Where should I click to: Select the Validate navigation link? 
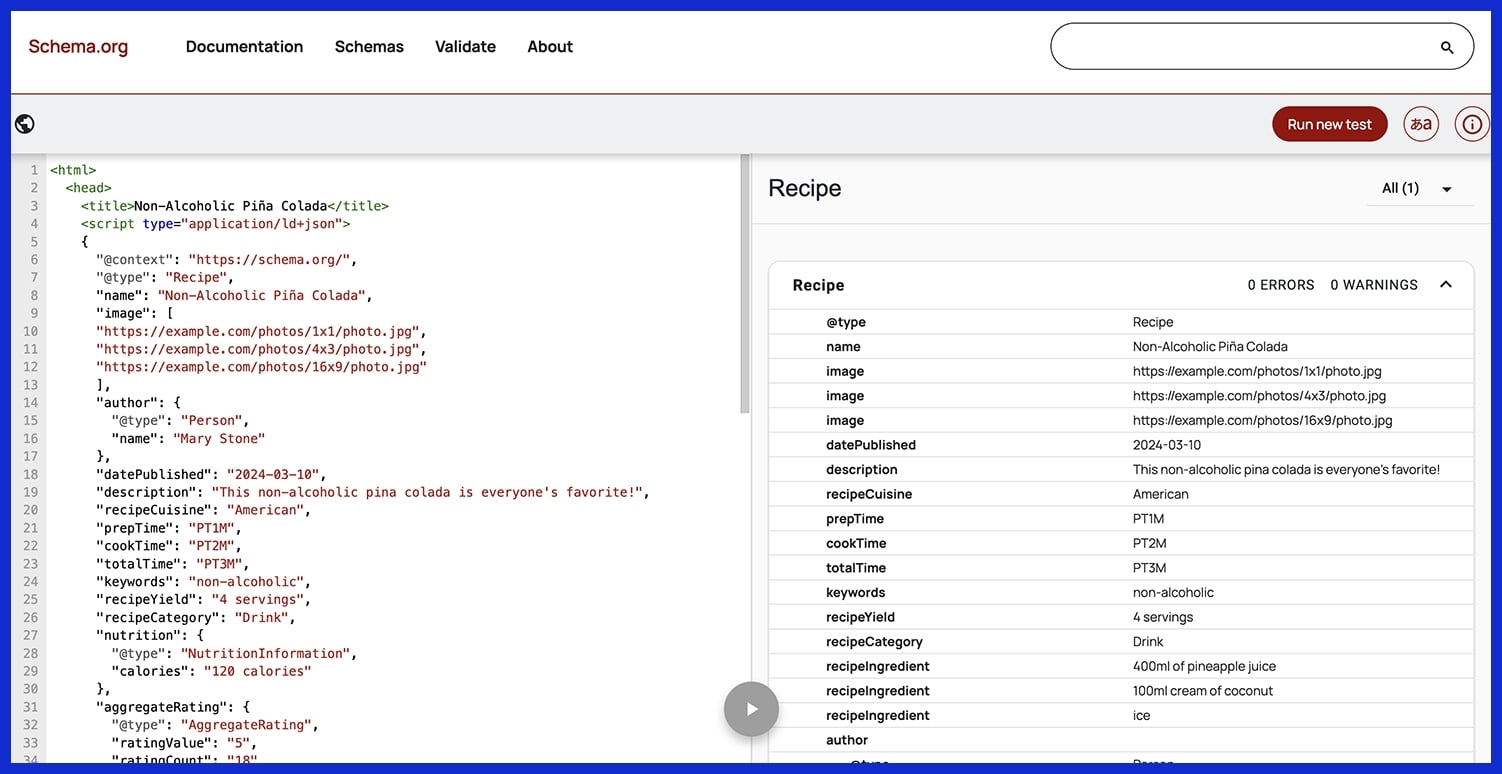pyautogui.click(x=465, y=47)
